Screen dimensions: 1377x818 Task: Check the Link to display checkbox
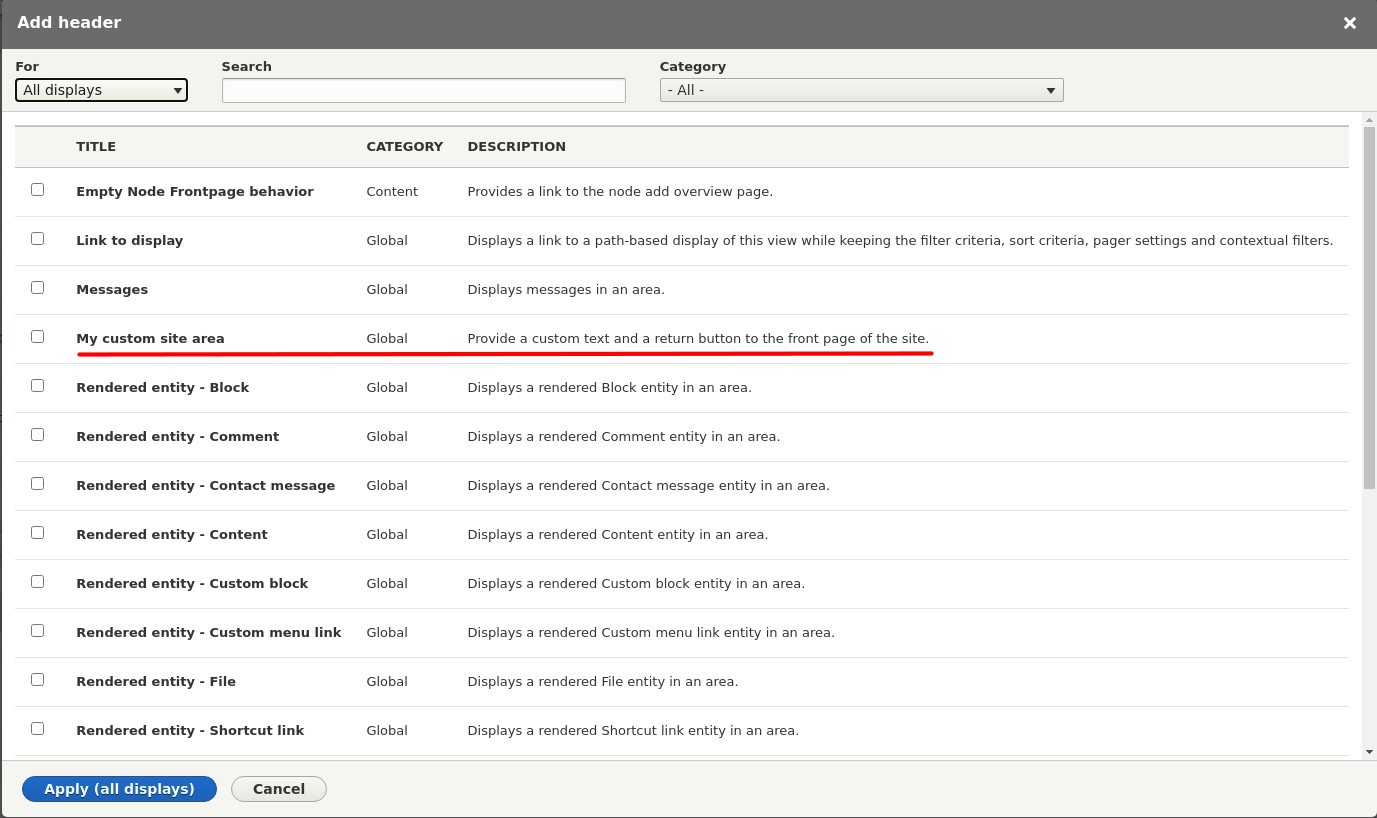37,238
